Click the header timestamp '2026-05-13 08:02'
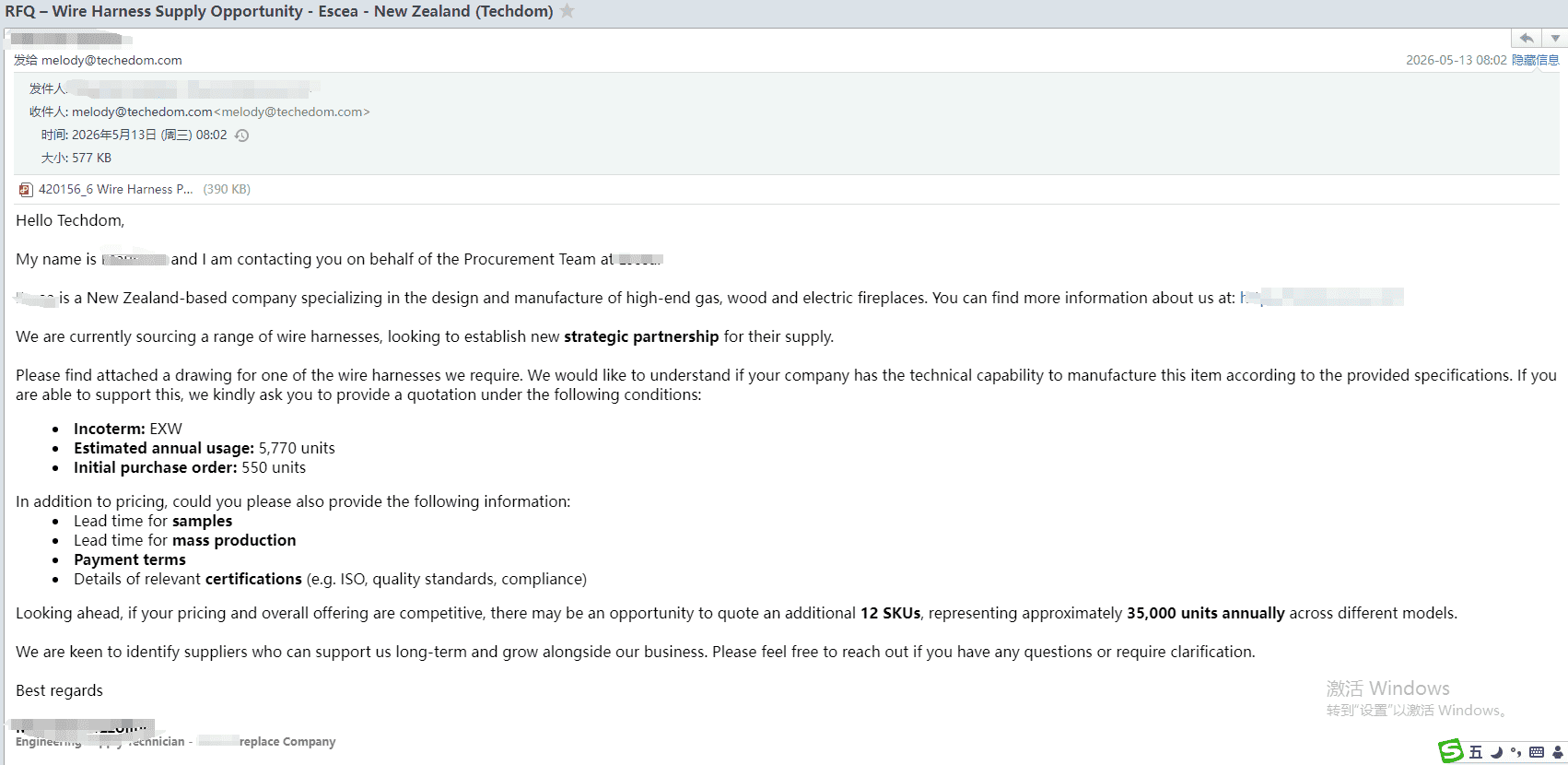The height and width of the screenshot is (765, 1568). pos(1456,60)
